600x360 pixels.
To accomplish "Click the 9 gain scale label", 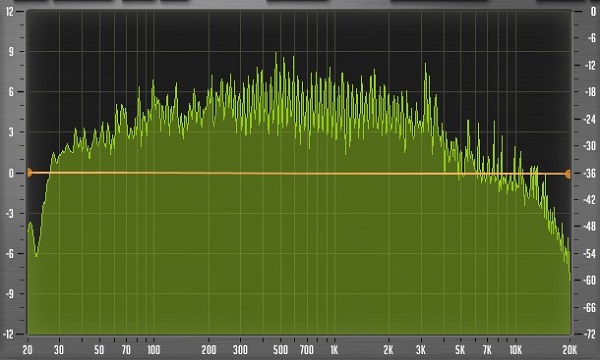I will tap(11, 51).
